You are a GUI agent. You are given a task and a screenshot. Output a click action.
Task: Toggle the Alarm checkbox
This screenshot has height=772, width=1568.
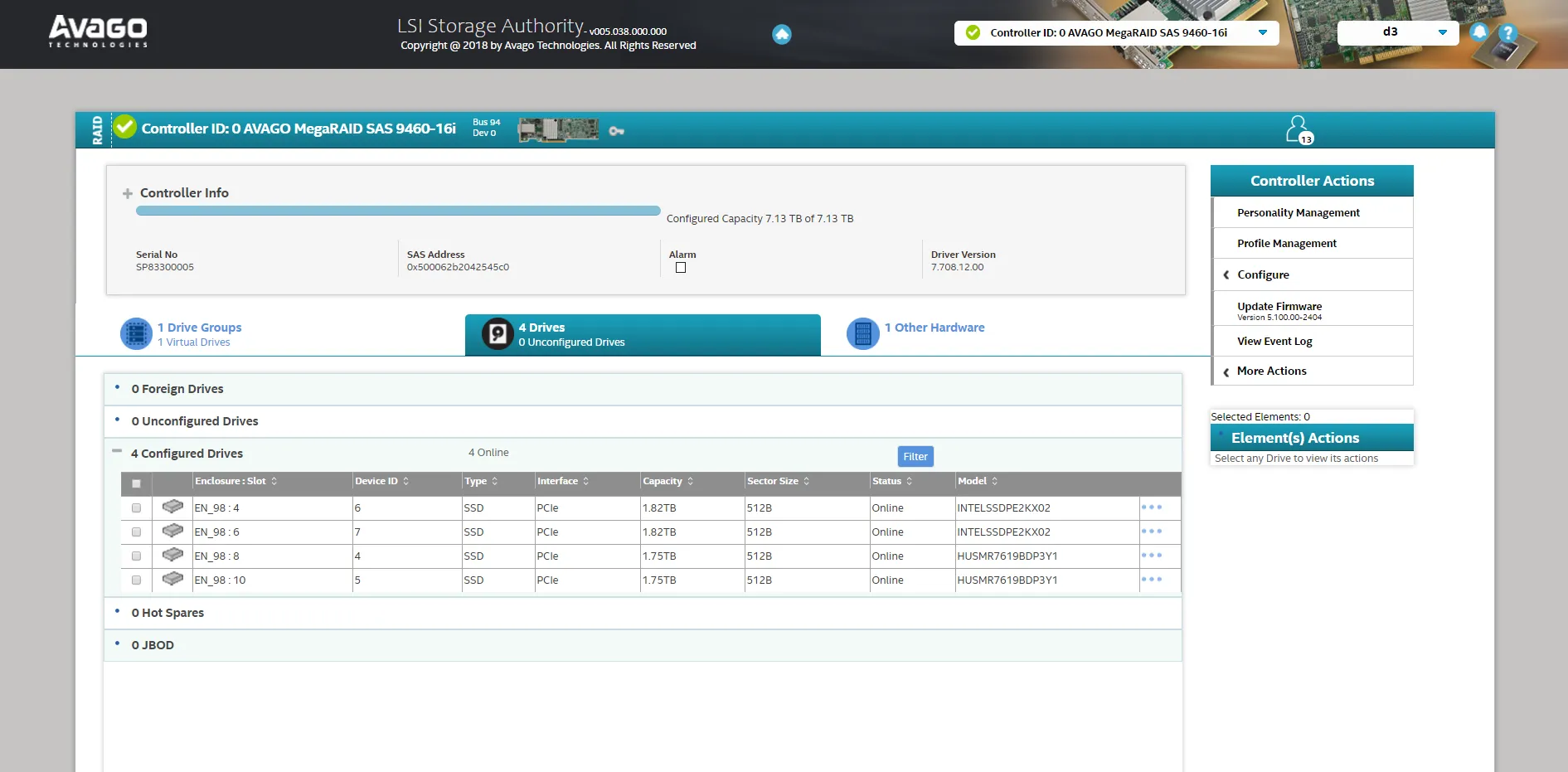681,268
